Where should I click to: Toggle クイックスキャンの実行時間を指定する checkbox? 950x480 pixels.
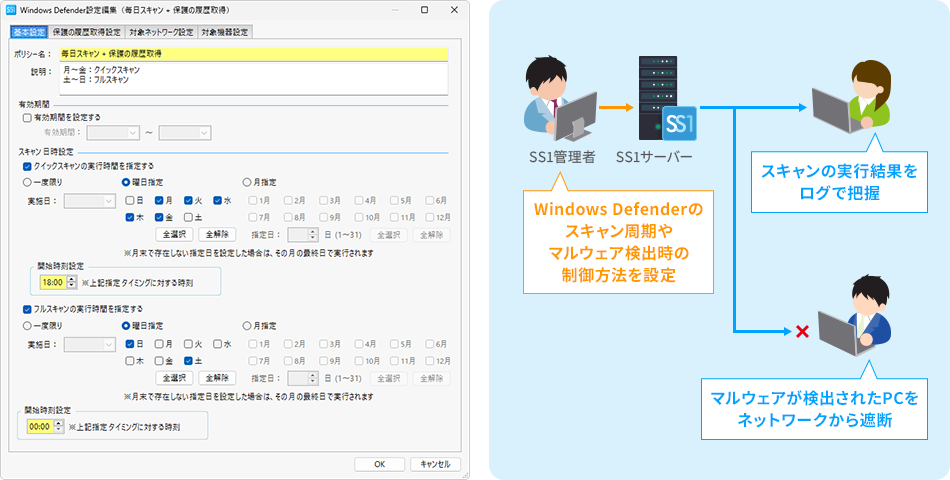pyautogui.click(x=27, y=165)
